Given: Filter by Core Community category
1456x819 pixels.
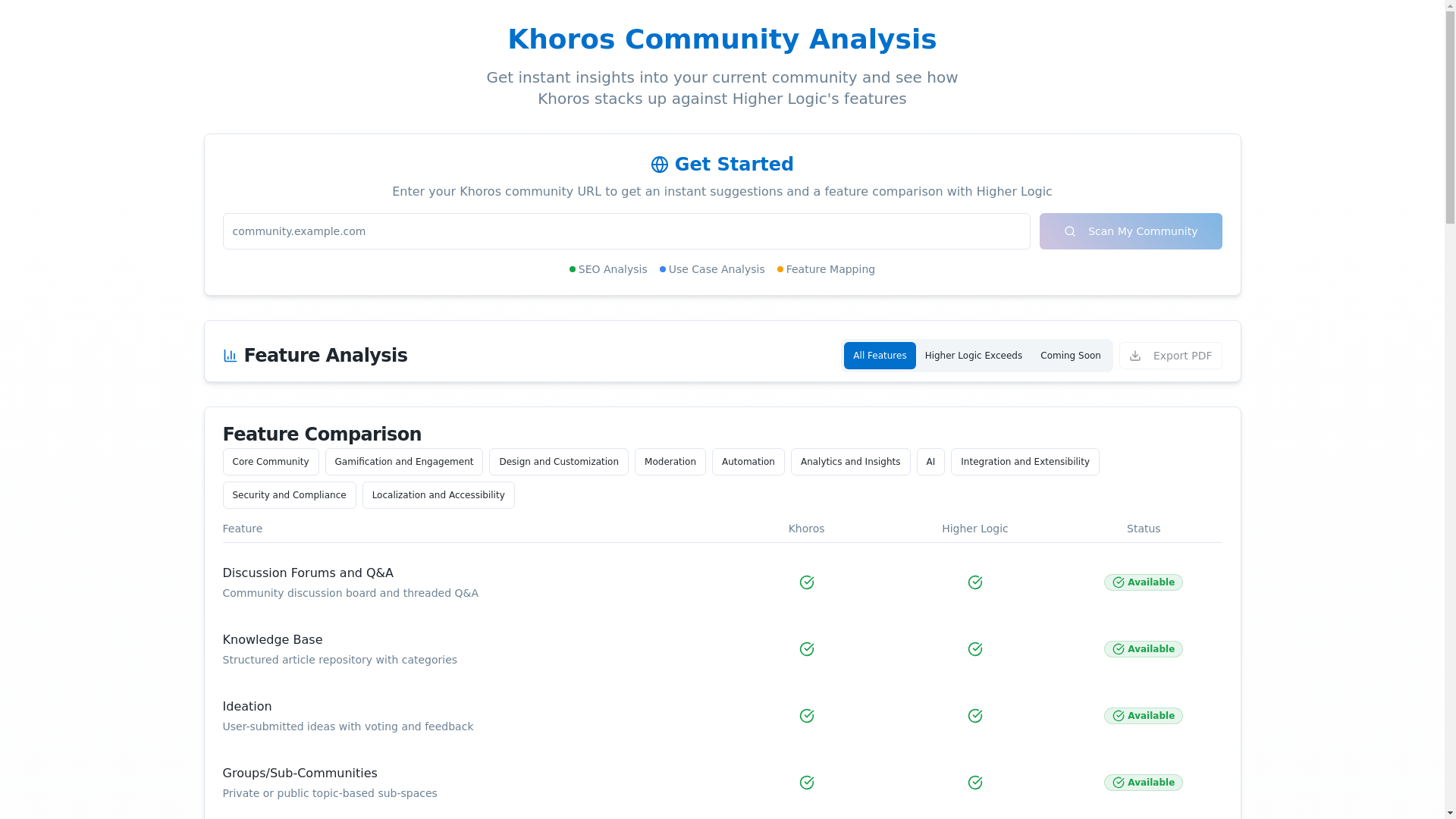Looking at the screenshot, I should pyautogui.click(x=271, y=462).
